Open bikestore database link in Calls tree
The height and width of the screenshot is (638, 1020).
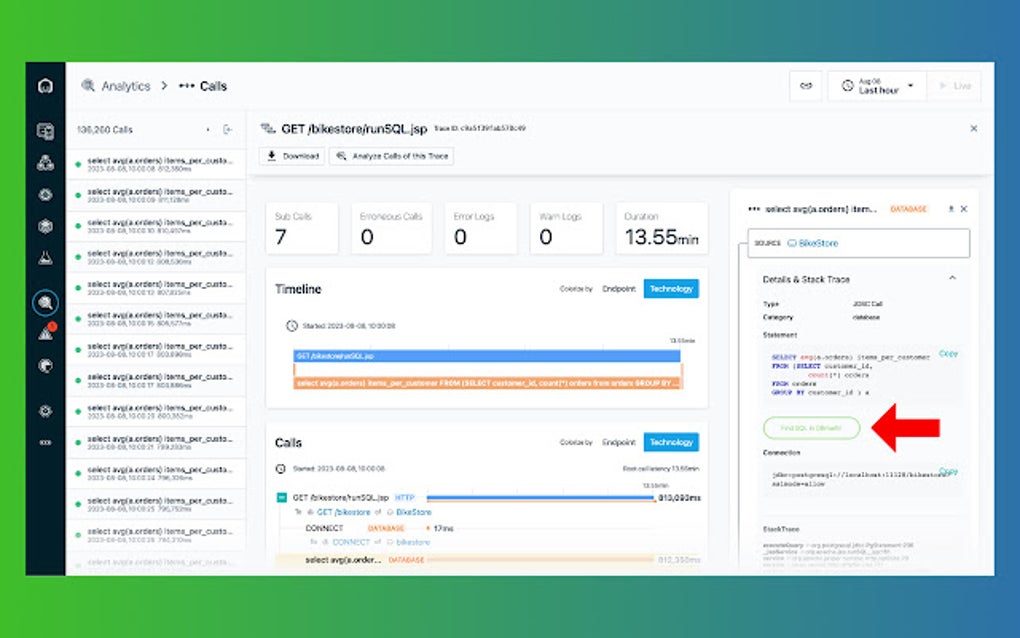click(413, 542)
